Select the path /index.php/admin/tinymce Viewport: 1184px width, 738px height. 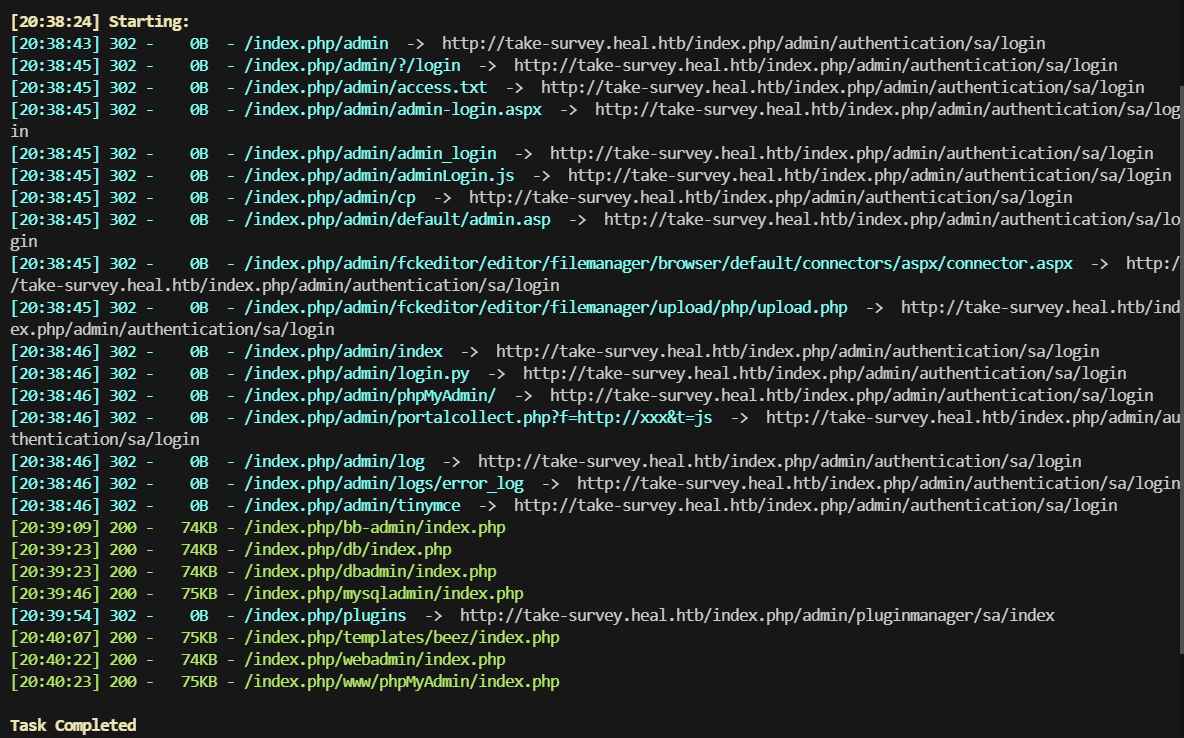tap(352, 505)
